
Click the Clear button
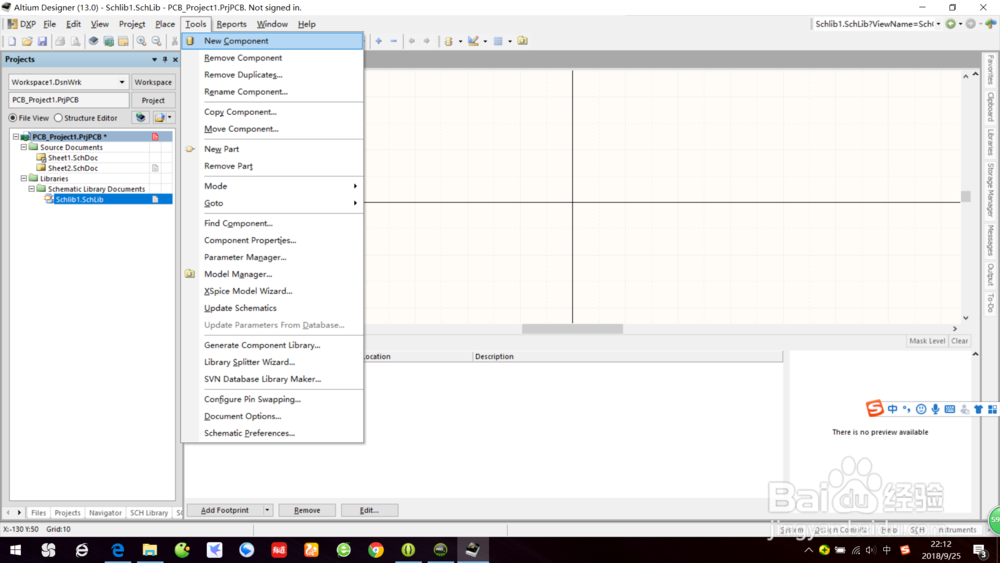click(960, 341)
